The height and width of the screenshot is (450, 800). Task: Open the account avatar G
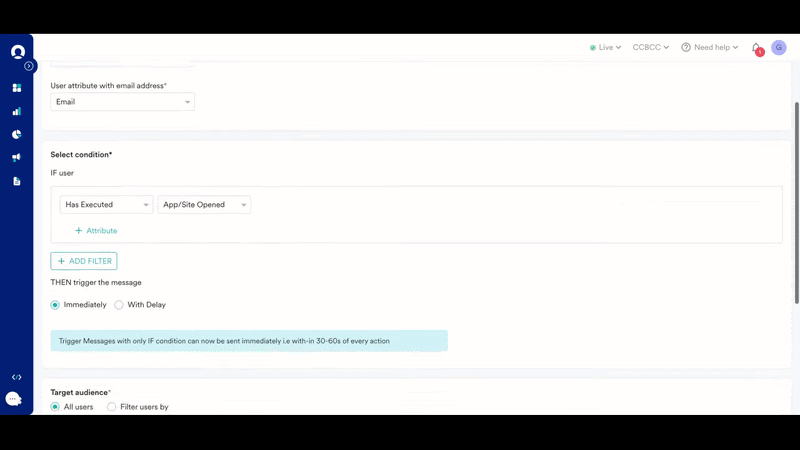point(779,47)
